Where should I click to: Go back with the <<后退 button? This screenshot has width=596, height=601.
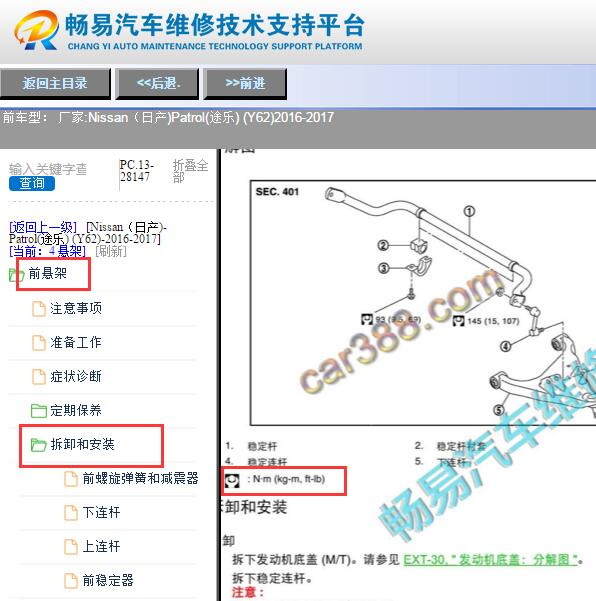click(x=157, y=84)
